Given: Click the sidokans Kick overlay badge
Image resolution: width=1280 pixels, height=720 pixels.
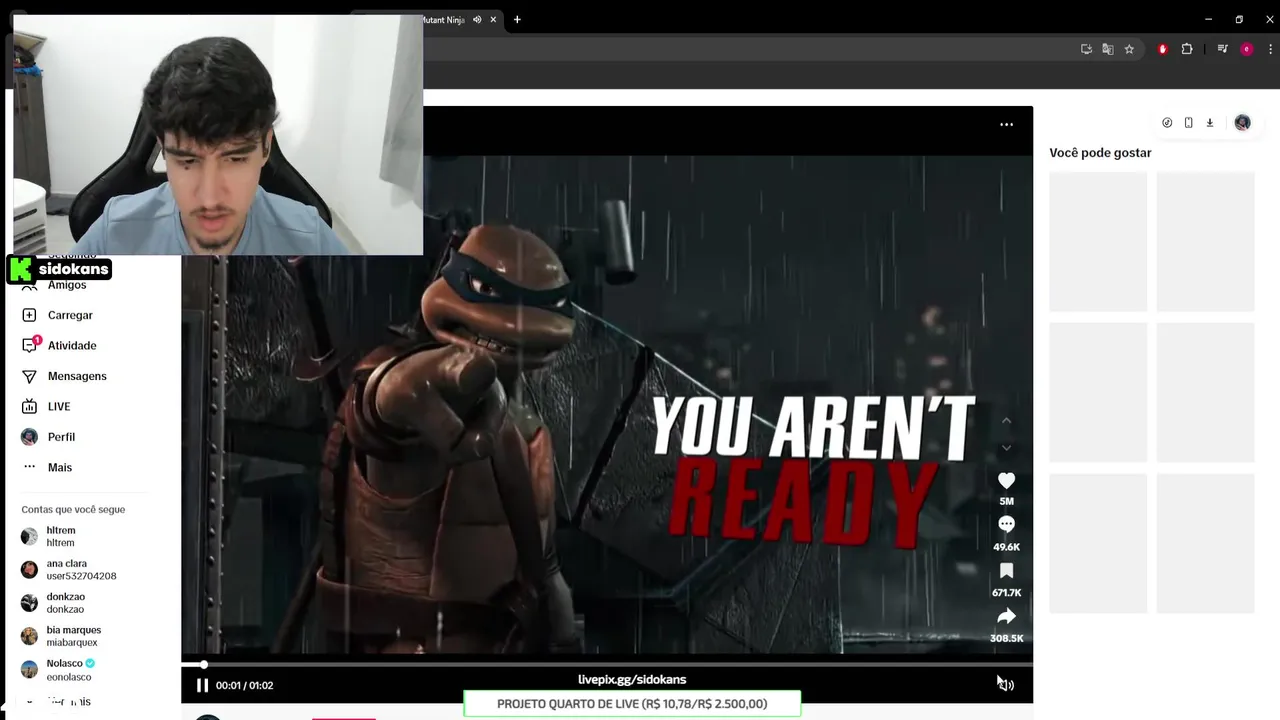Looking at the screenshot, I should (59, 269).
